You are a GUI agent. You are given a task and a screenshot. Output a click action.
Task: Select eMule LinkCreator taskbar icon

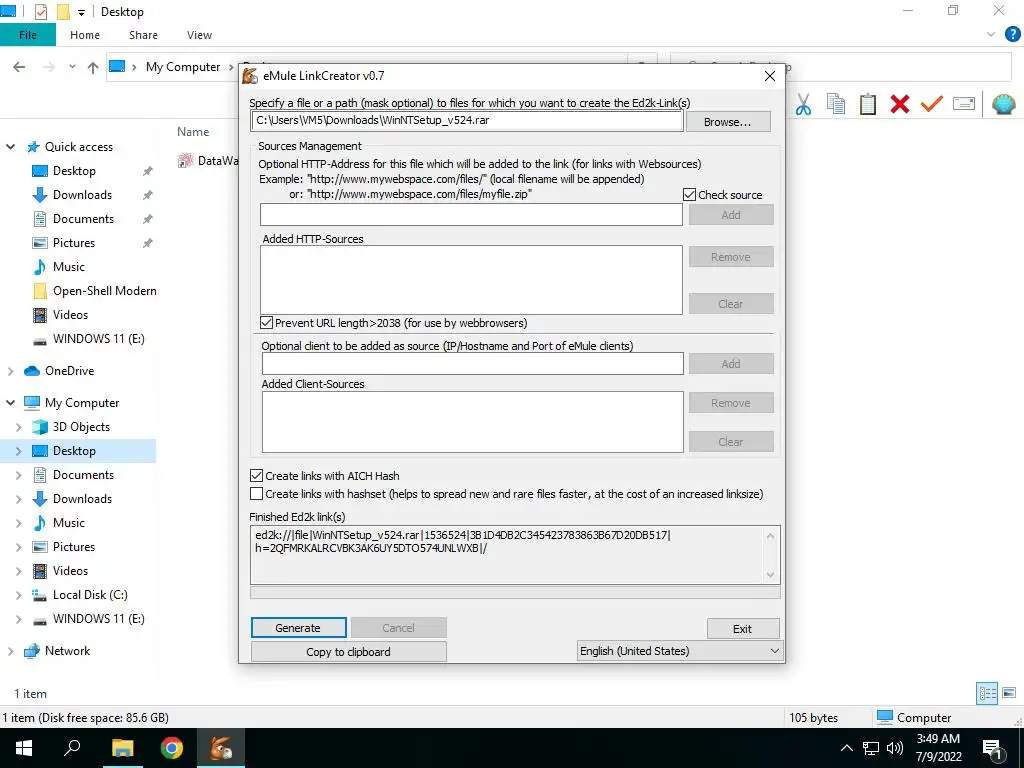click(x=221, y=748)
